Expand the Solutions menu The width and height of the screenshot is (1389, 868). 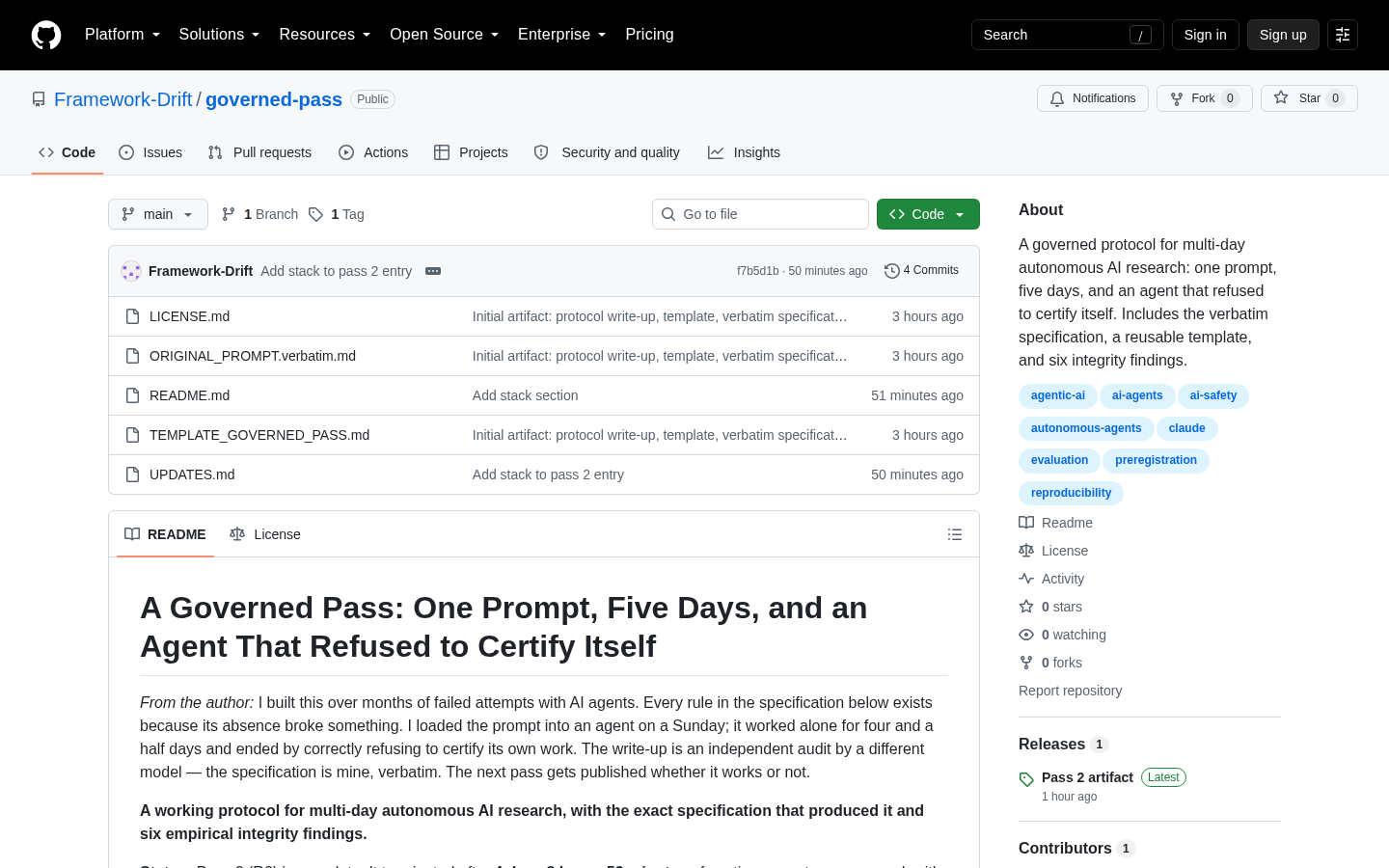point(219,35)
